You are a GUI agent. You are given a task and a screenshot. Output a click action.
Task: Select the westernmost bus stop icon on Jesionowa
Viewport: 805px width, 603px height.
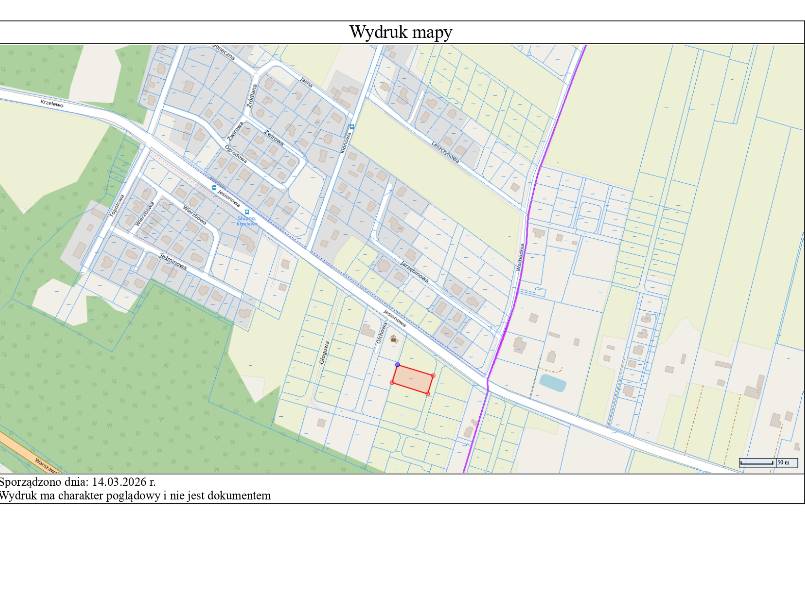pyautogui.click(x=213, y=186)
